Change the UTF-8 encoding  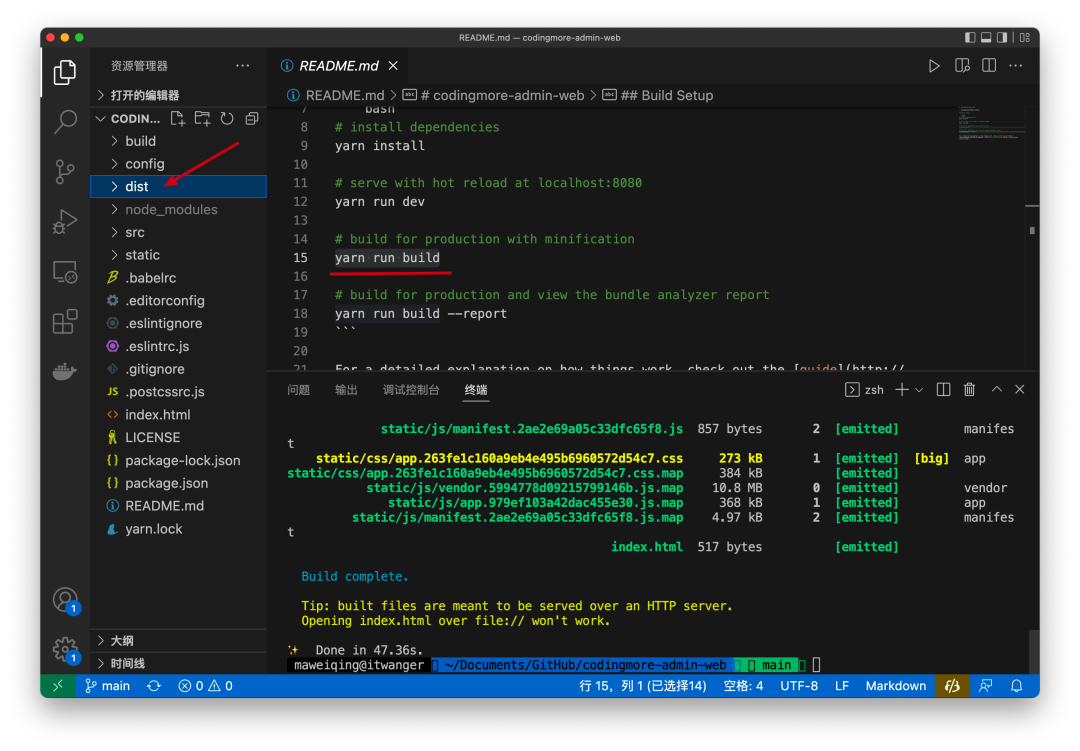pos(799,686)
